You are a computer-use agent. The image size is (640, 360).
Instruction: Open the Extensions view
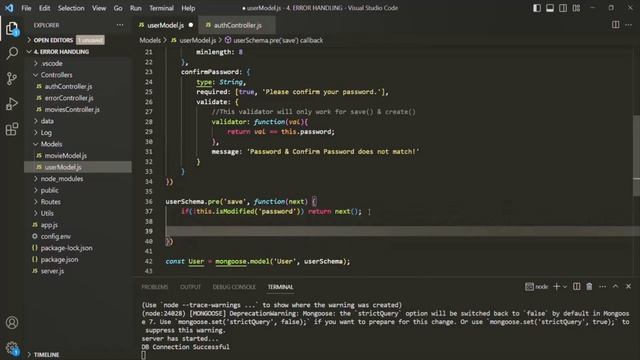pos(12,129)
